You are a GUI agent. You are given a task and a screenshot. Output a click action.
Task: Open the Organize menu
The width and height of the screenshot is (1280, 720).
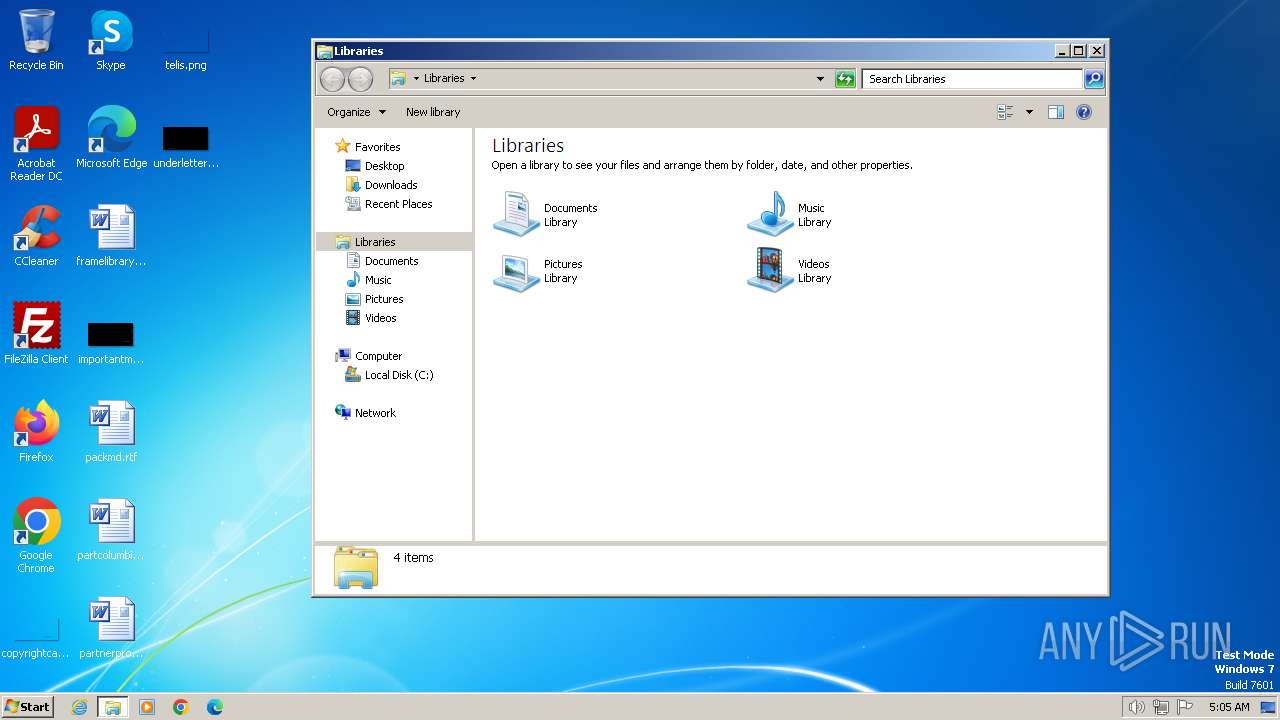tap(356, 112)
